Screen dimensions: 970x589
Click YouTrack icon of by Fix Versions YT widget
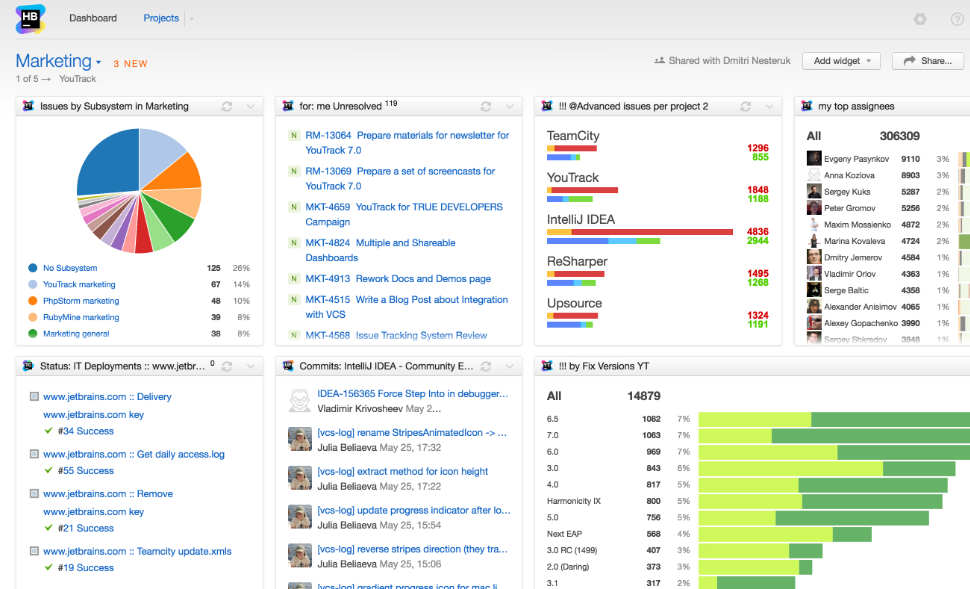pyautogui.click(x=547, y=366)
